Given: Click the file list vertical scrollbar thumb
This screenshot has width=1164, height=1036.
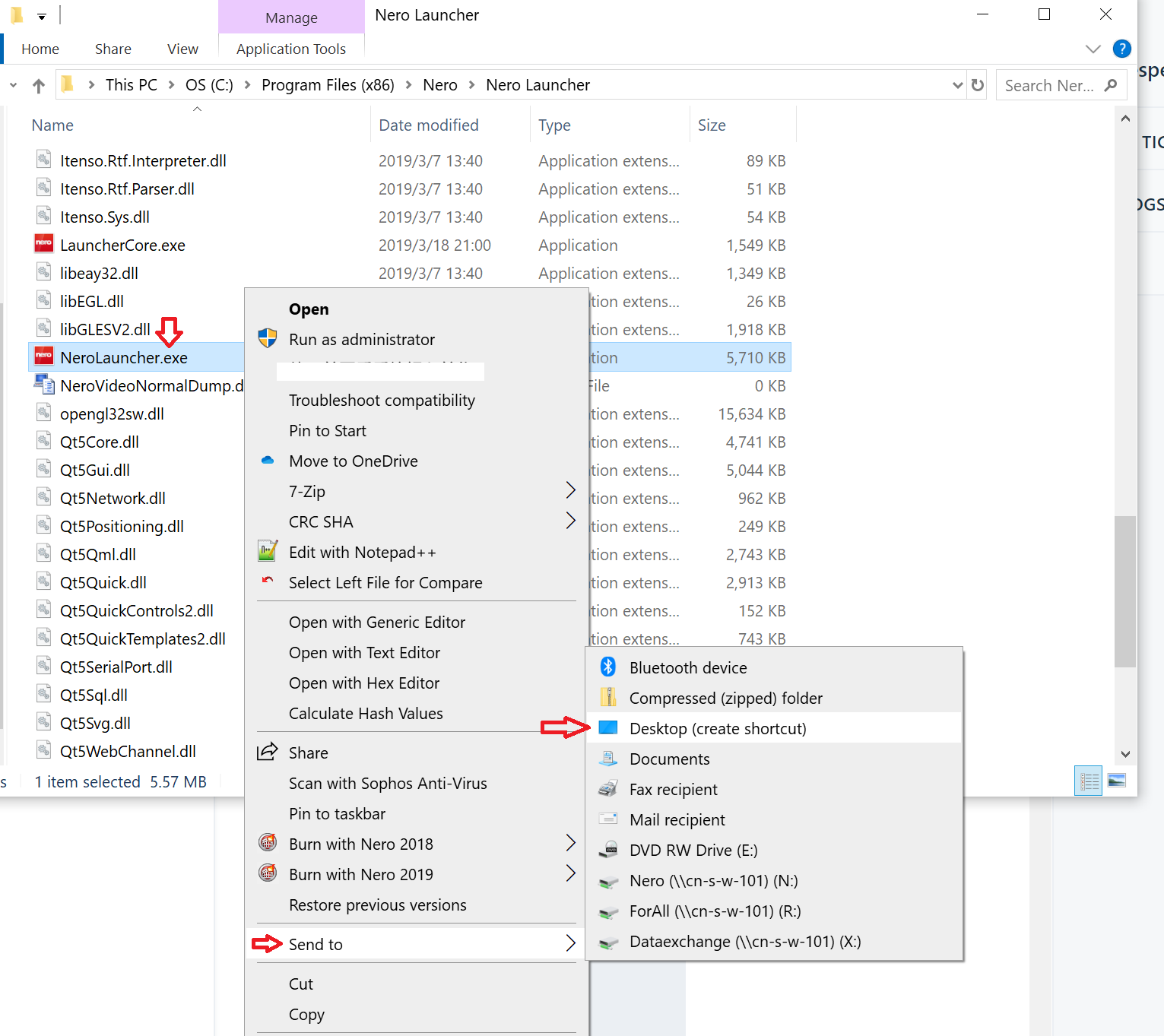Looking at the screenshot, I should [1125, 591].
